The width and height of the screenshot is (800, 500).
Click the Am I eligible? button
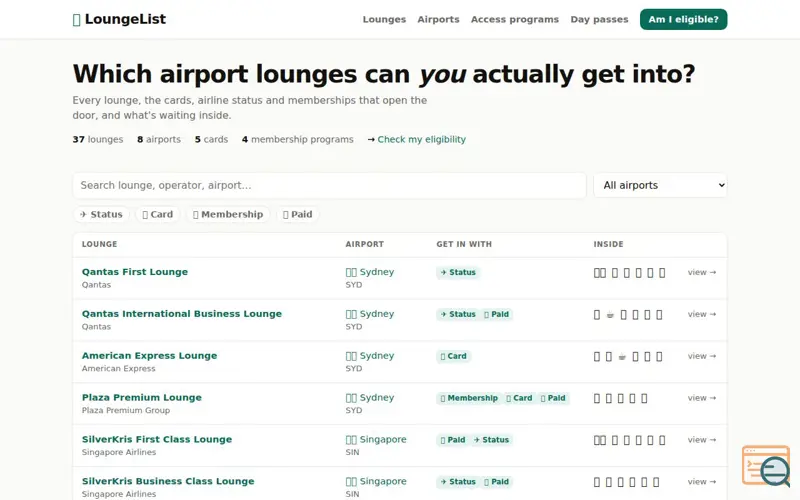(x=683, y=19)
